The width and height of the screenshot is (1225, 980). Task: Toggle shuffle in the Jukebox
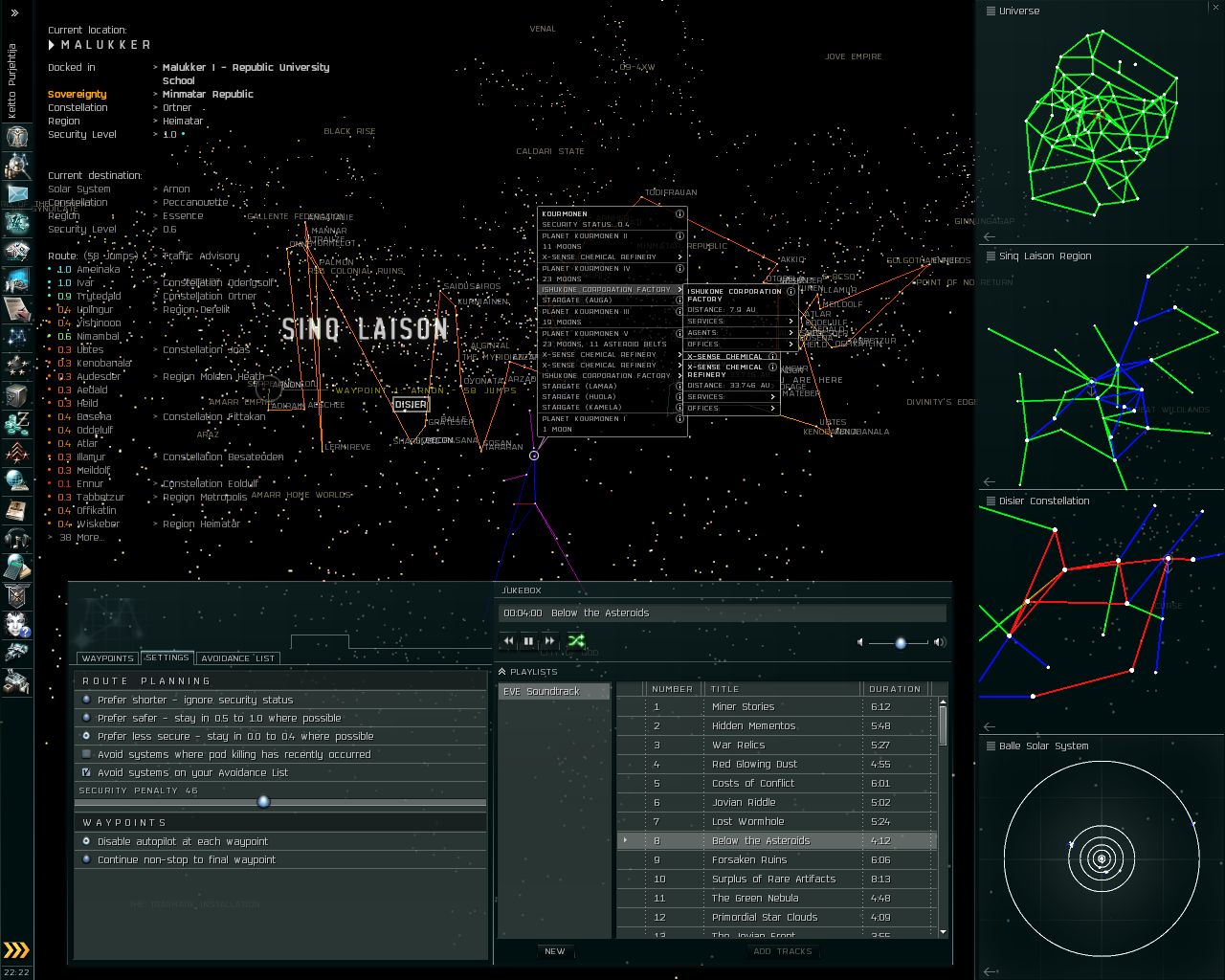click(576, 640)
